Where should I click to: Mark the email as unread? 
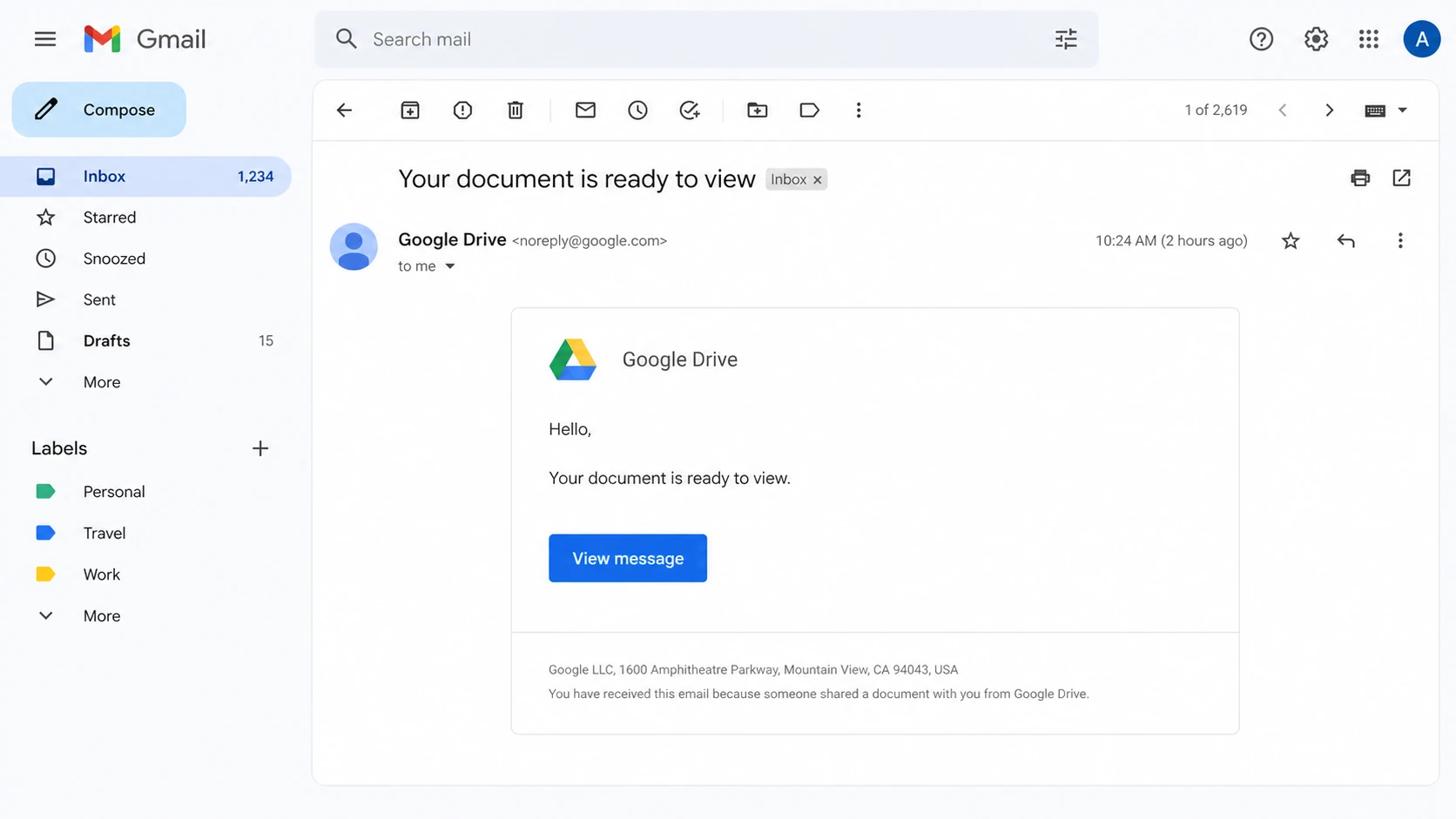point(585,110)
